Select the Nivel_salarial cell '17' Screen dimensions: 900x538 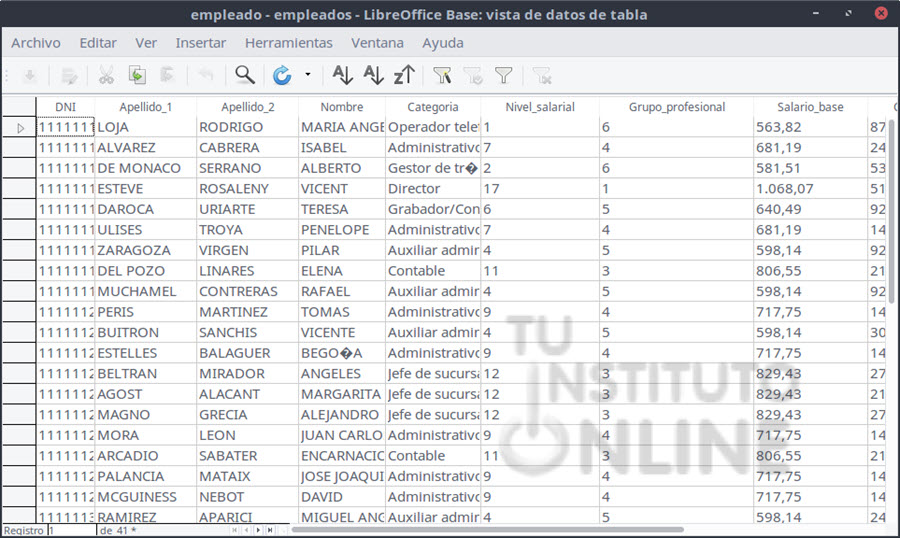pos(540,189)
